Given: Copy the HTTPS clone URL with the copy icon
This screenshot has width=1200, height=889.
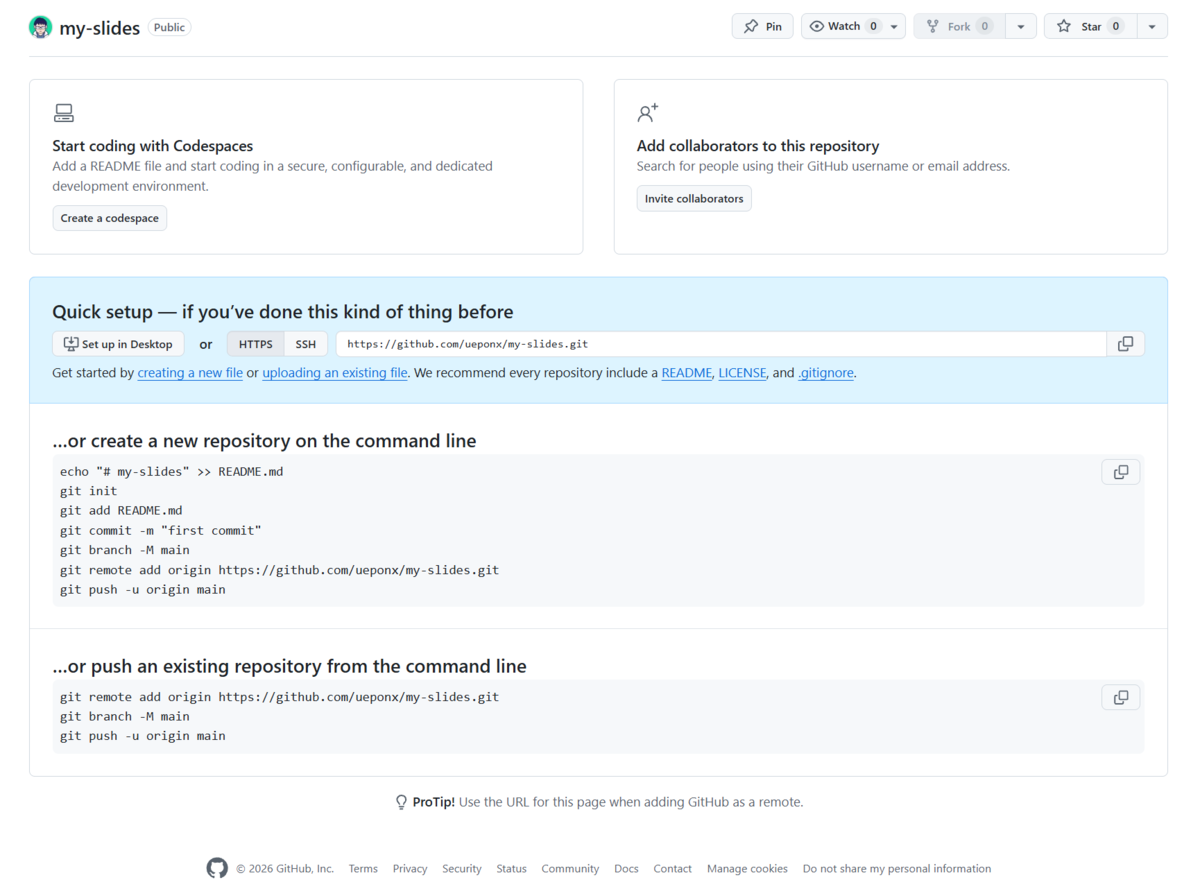Looking at the screenshot, I should 1125,344.
